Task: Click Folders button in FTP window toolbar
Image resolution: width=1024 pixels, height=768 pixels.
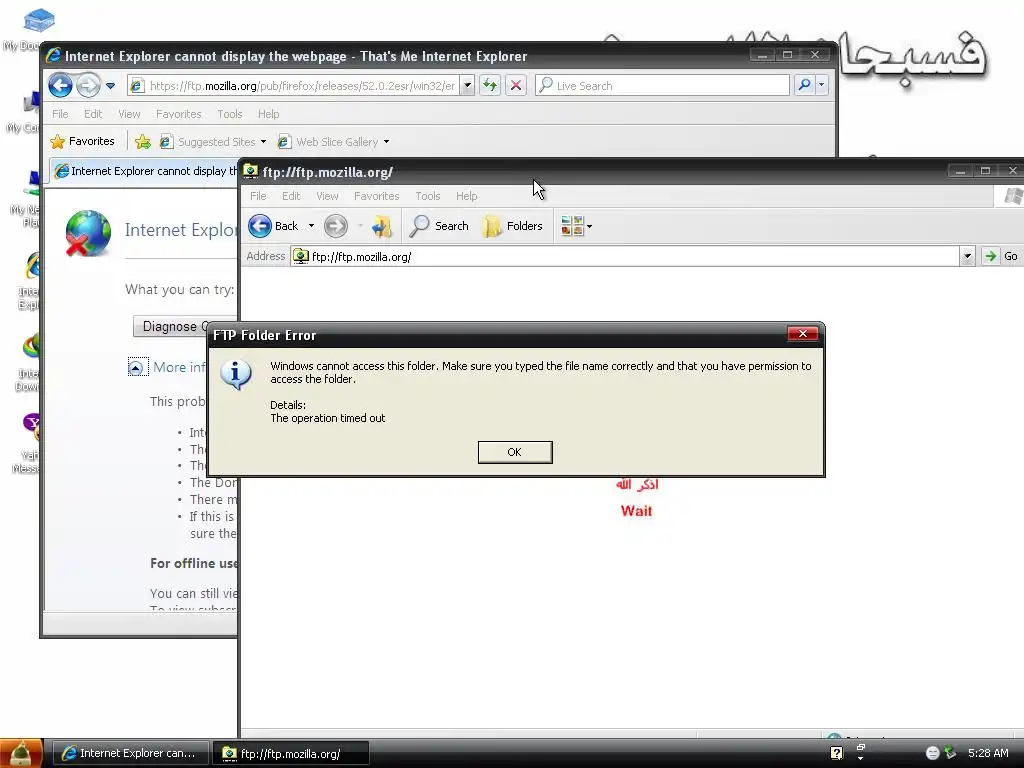Action: [x=513, y=226]
